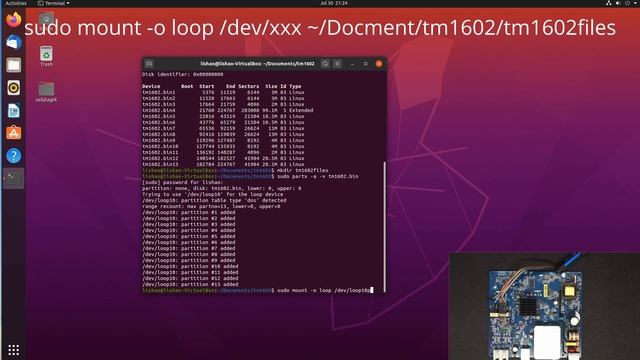Open Firefox from the dock
The width and height of the screenshot is (640, 360).
click(13, 19)
